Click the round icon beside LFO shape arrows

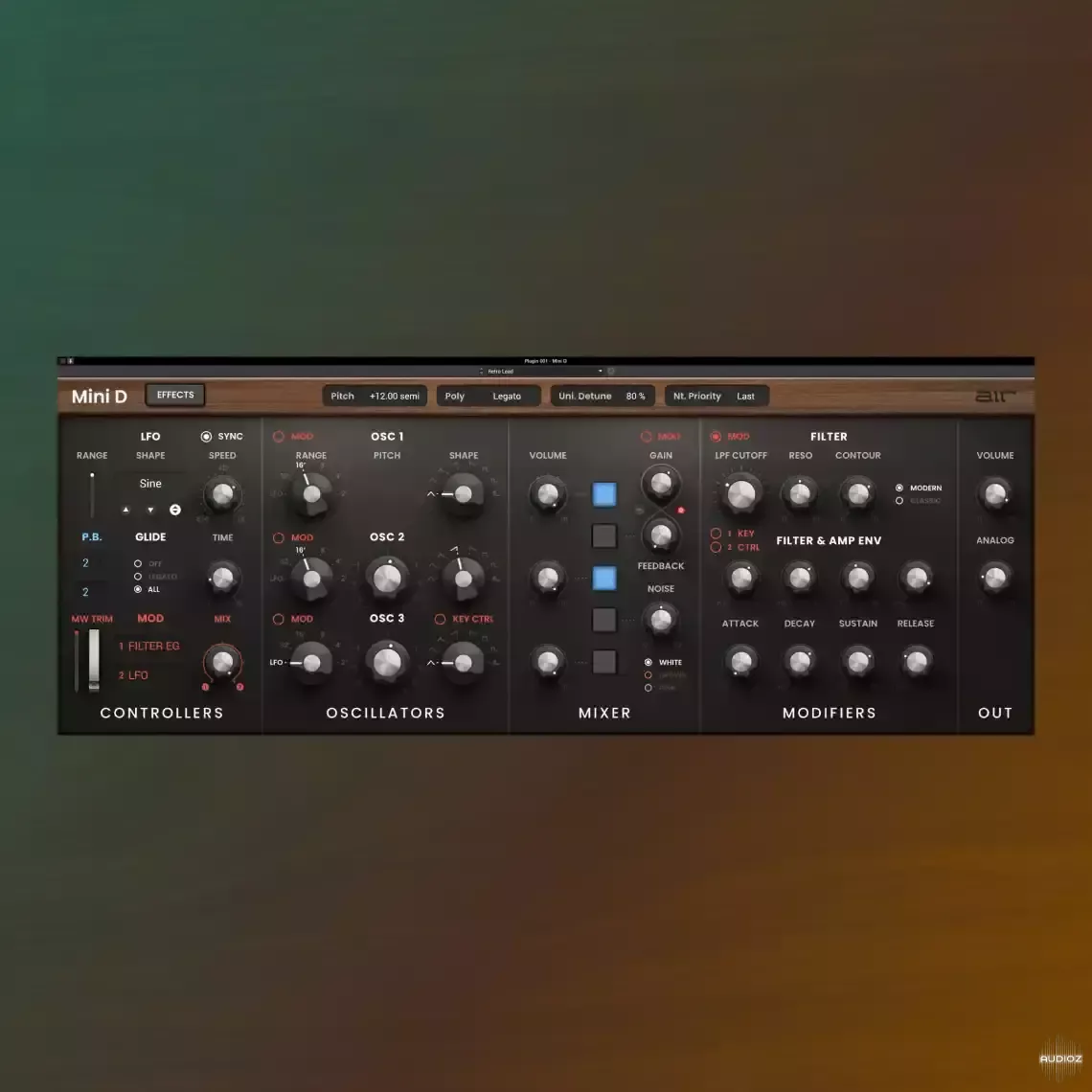coord(175,510)
